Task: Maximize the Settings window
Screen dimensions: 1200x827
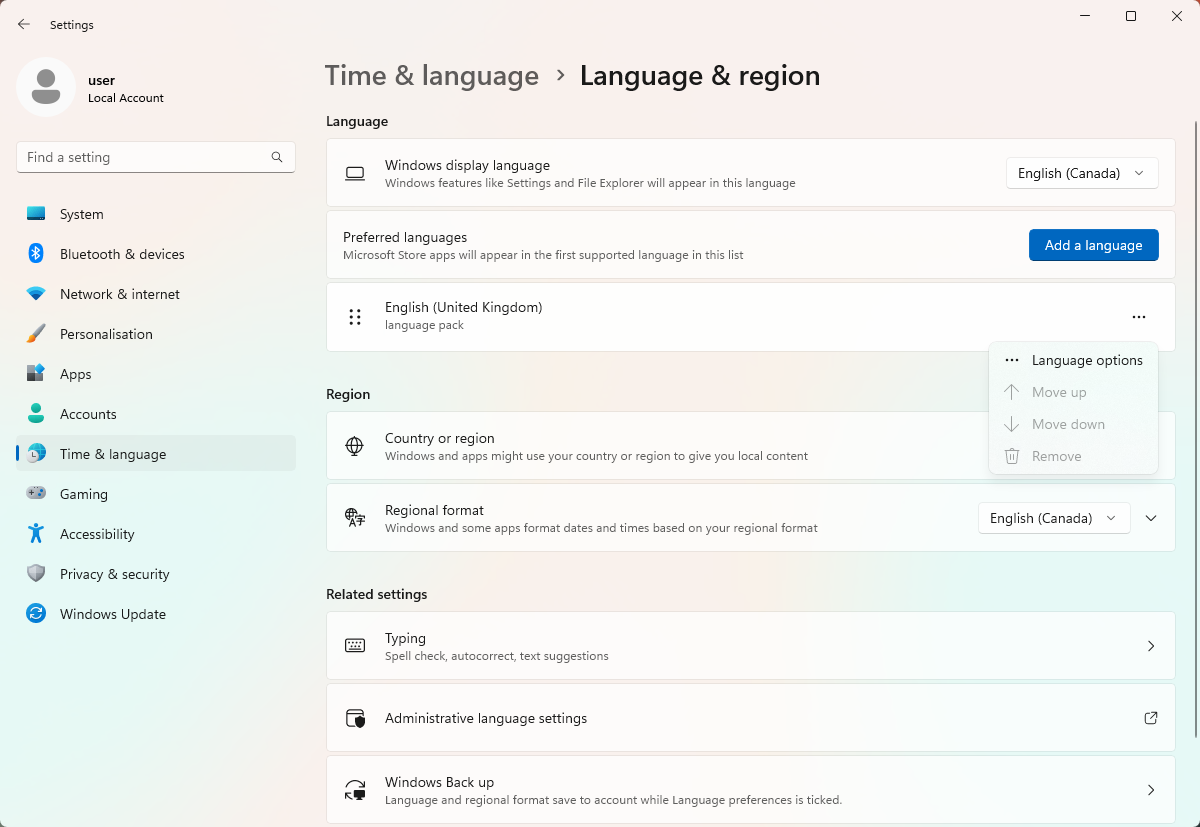Action: pyautogui.click(x=1131, y=16)
